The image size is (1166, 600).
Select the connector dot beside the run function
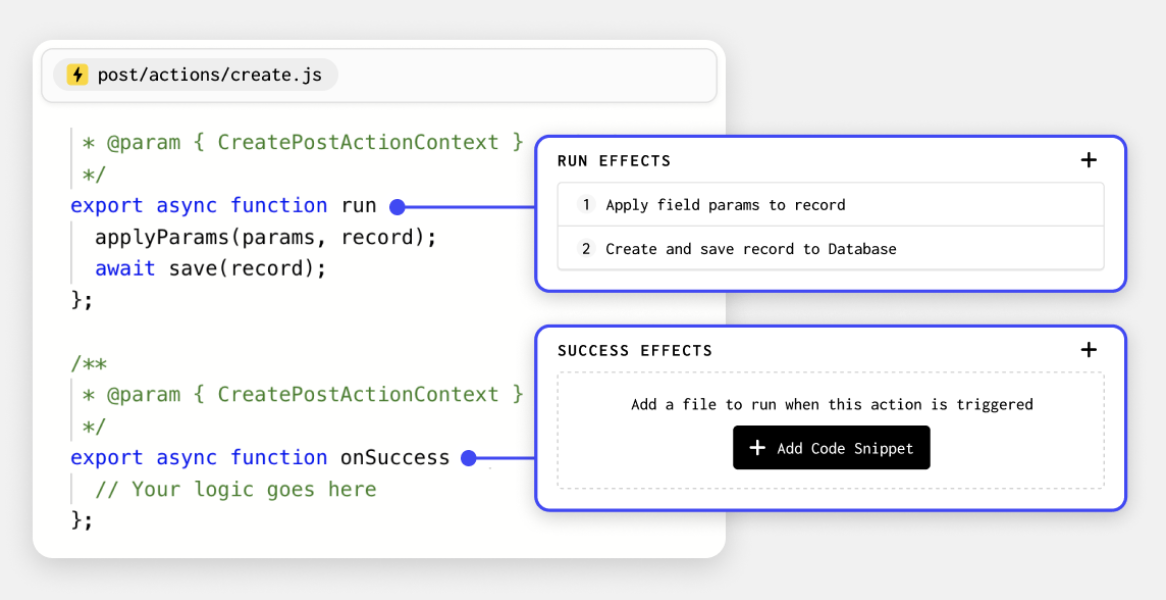(x=397, y=206)
